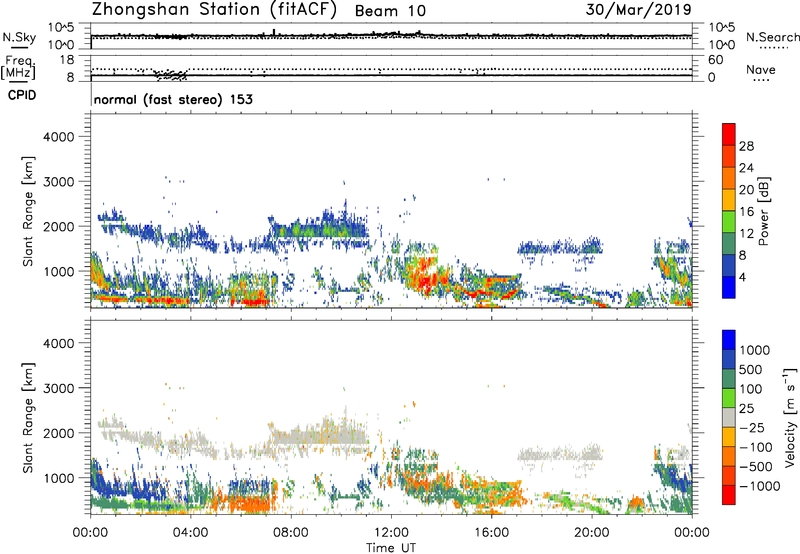Click the velocity colorbar value 500

751,369
